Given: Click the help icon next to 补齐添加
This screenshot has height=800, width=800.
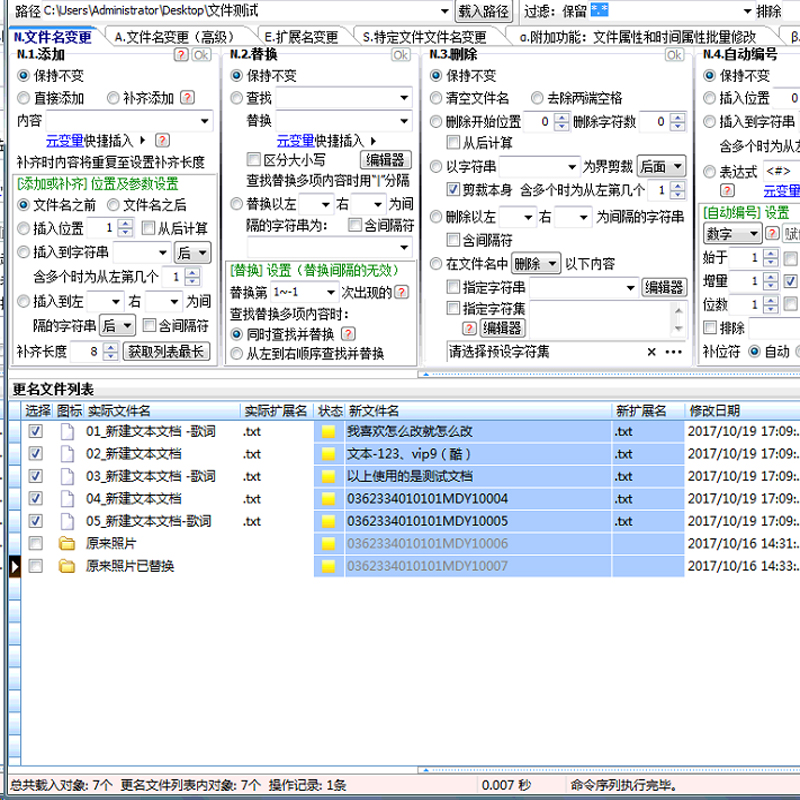Looking at the screenshot, I should (x=186, y=98).
